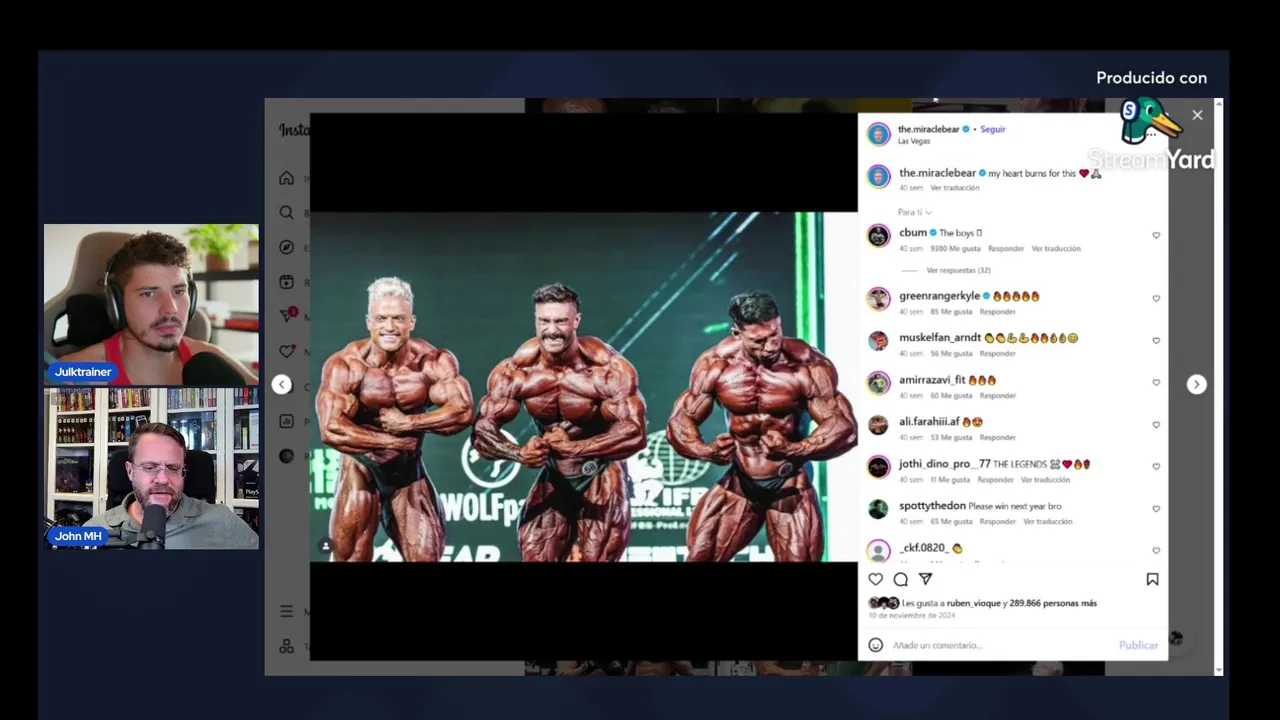
Task: Click the date '10 de noviembre de 2024'
Action: (x=912, y=616)
